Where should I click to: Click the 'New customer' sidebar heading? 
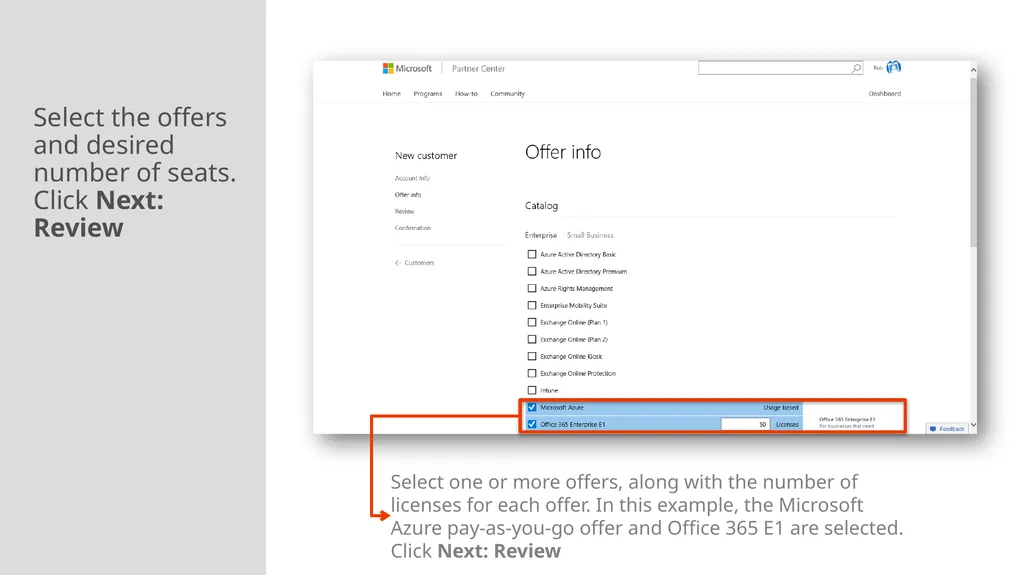coord(426,156)
